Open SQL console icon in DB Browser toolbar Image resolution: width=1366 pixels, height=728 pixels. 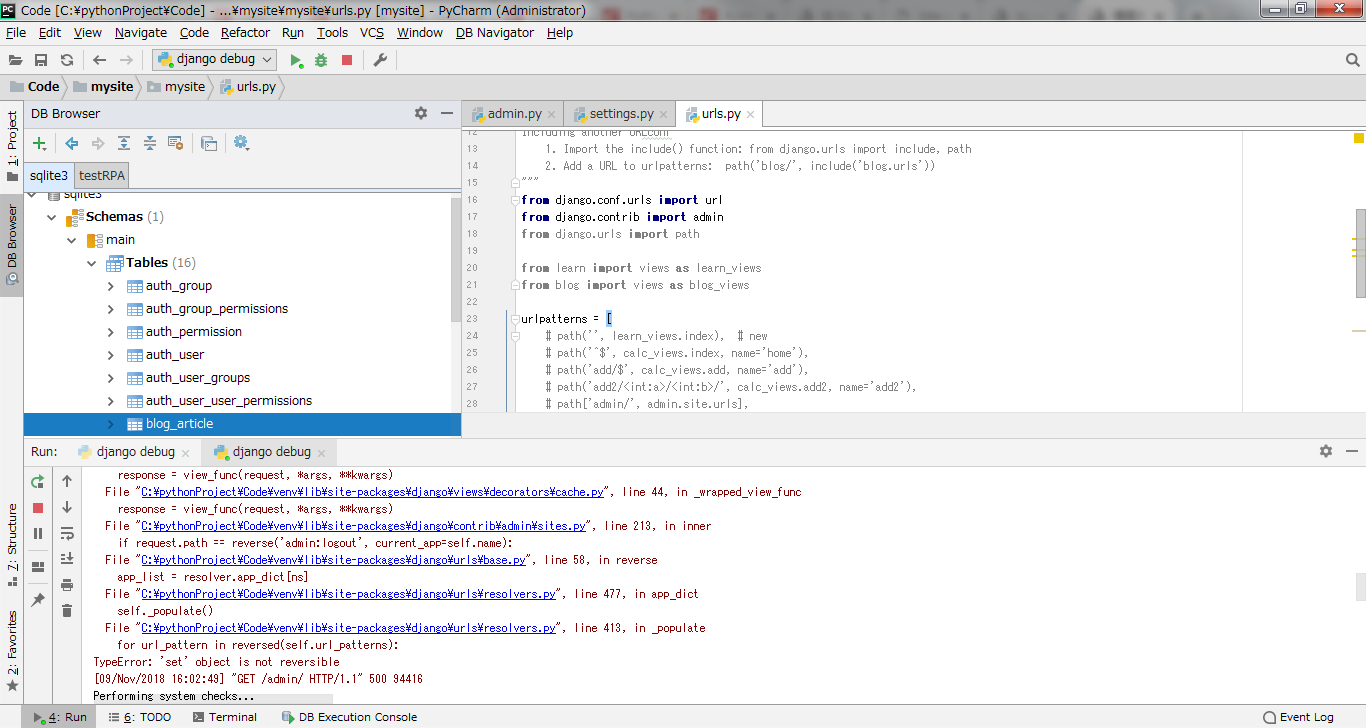(x=208, y=143)
